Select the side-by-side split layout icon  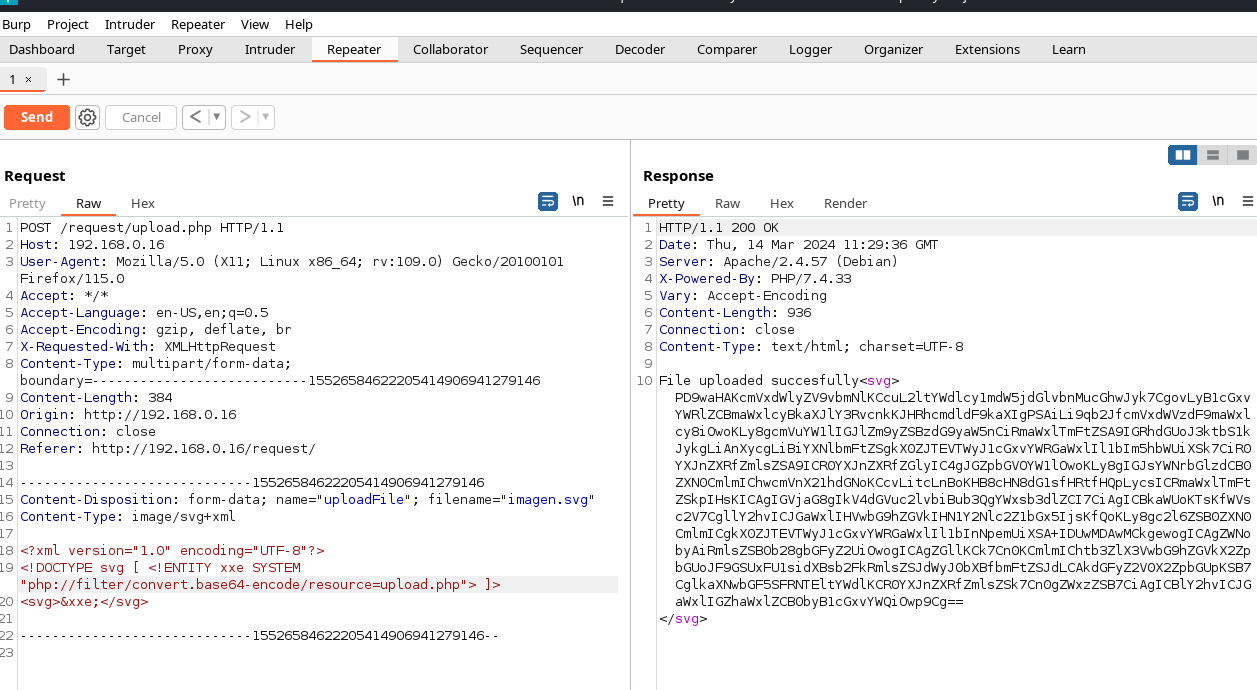pyautogui.click(x=1183, y=155)
